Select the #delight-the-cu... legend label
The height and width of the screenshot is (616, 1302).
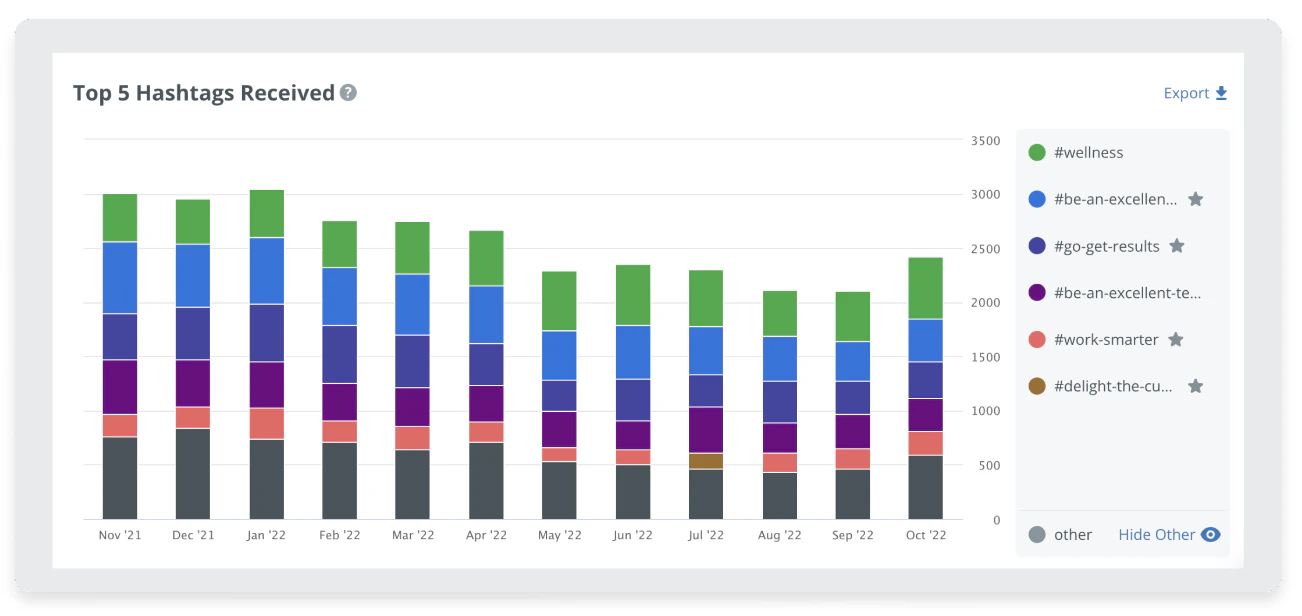click(1114, 386)
